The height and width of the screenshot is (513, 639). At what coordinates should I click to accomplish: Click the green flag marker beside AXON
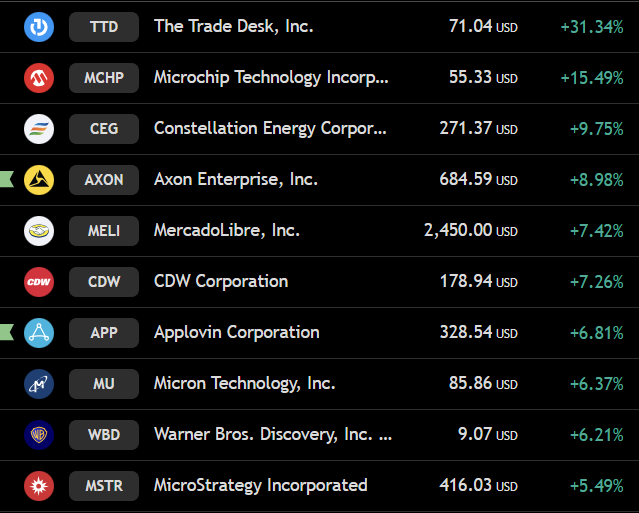7,180
